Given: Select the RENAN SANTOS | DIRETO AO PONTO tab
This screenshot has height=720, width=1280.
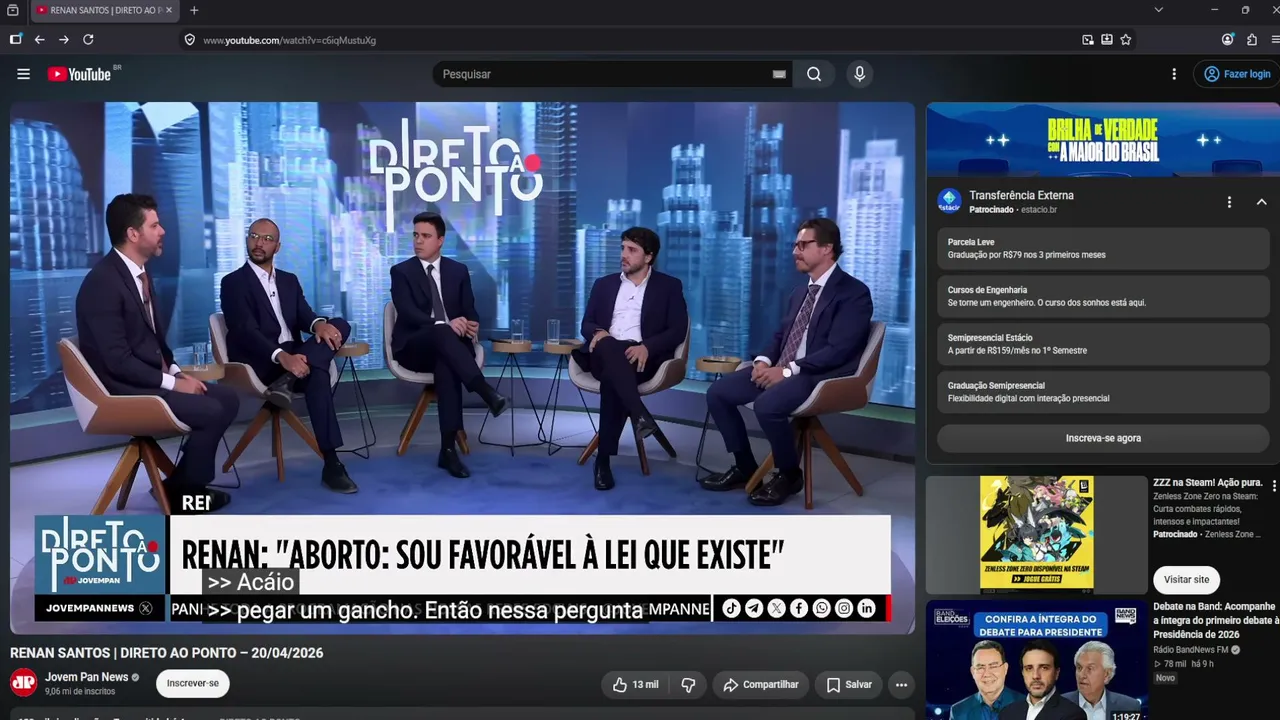Looking at the screenshot, I should pyautogui.click(x=104, y=10).
